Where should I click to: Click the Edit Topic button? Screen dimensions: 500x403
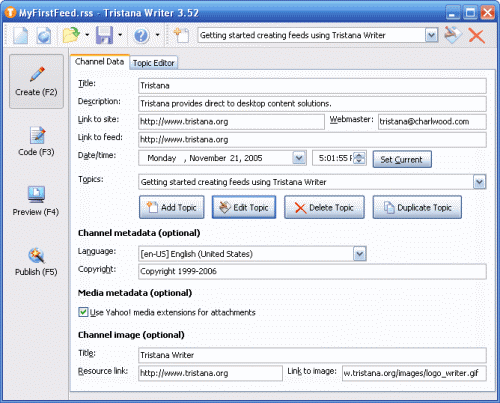point(244,207)
